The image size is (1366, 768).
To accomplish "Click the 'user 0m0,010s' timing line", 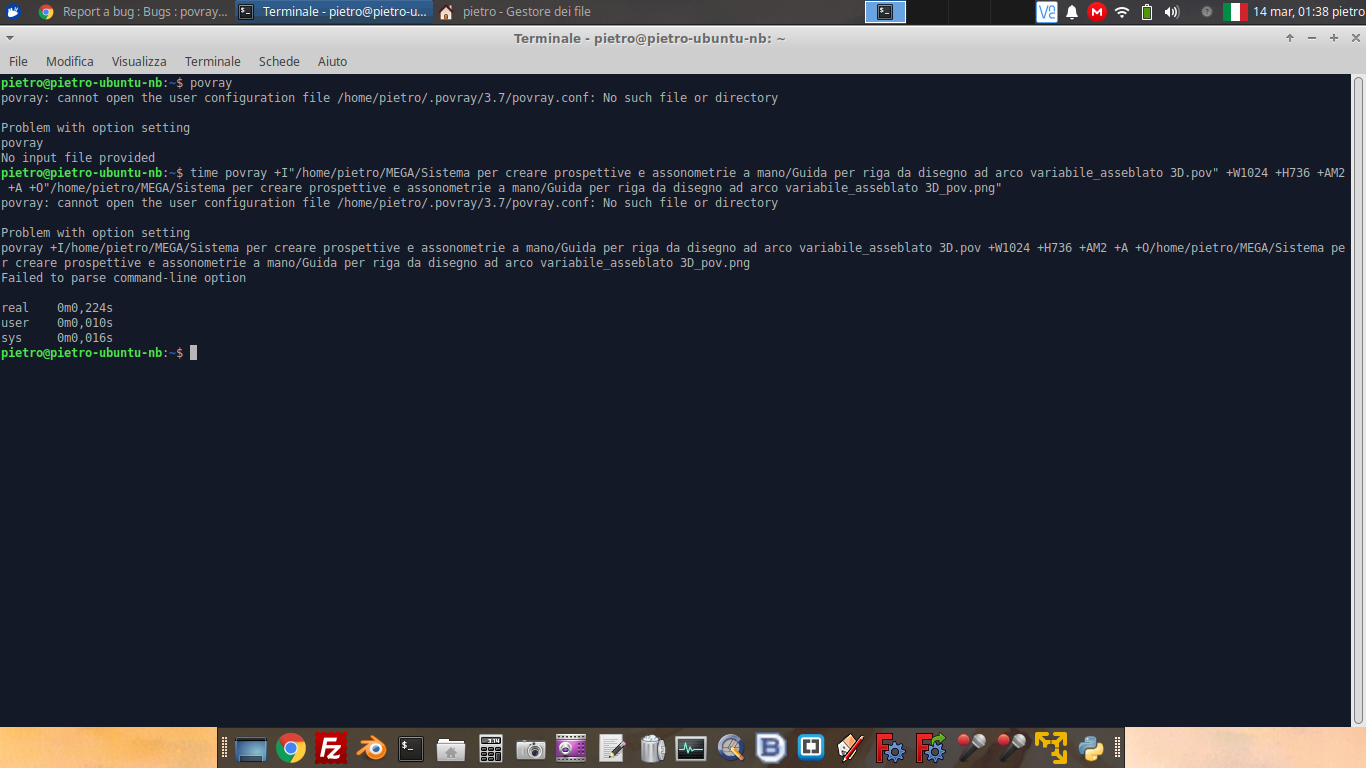I will [57, 323].
